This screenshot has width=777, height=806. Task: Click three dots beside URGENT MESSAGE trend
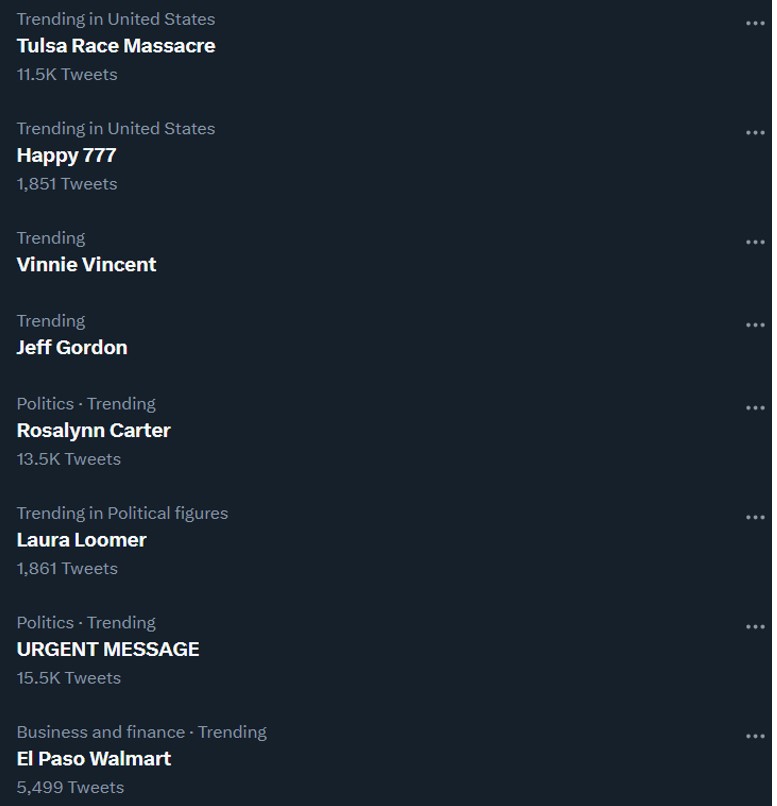point(754,627)
